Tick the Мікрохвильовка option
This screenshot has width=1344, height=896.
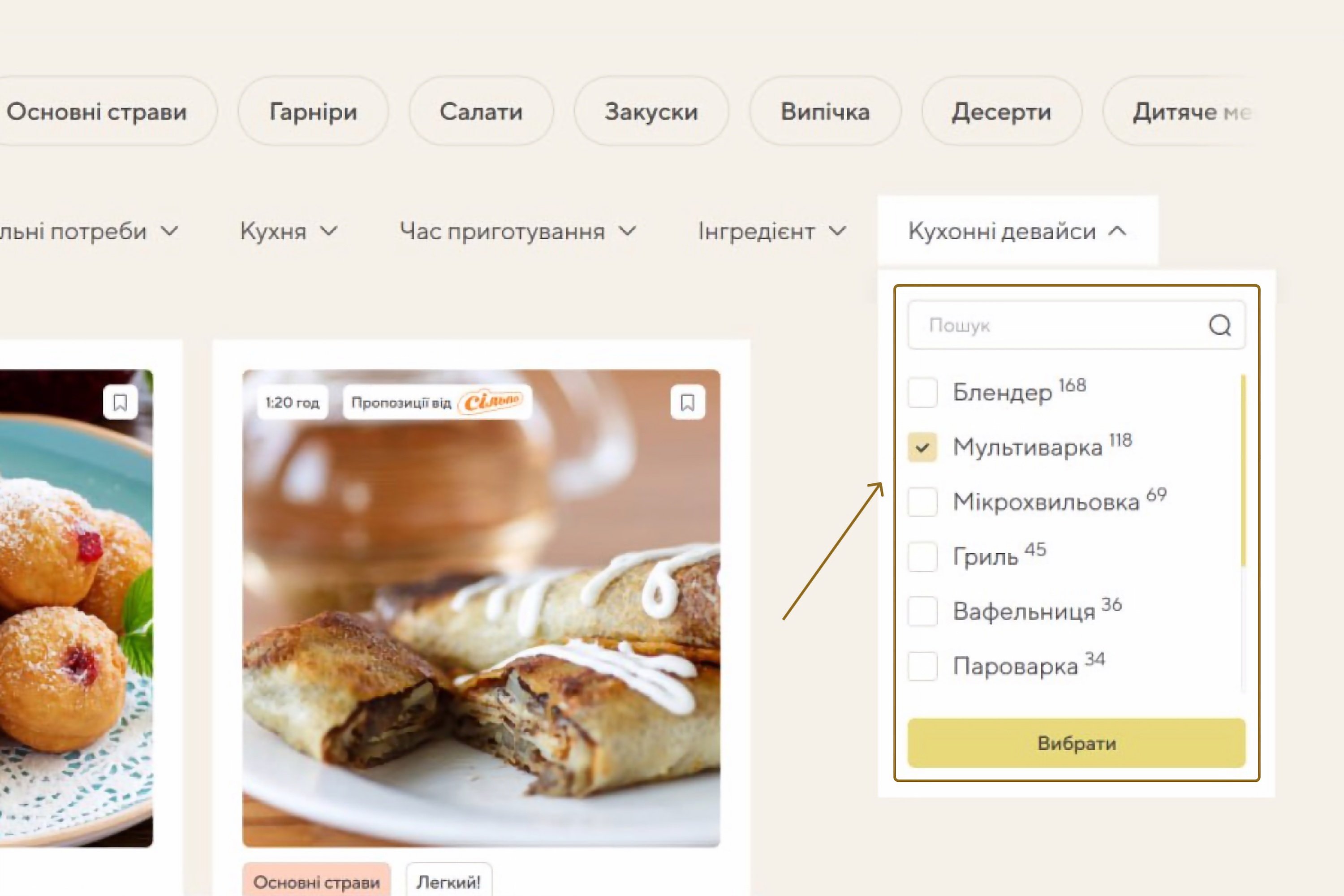click(922, 502)
